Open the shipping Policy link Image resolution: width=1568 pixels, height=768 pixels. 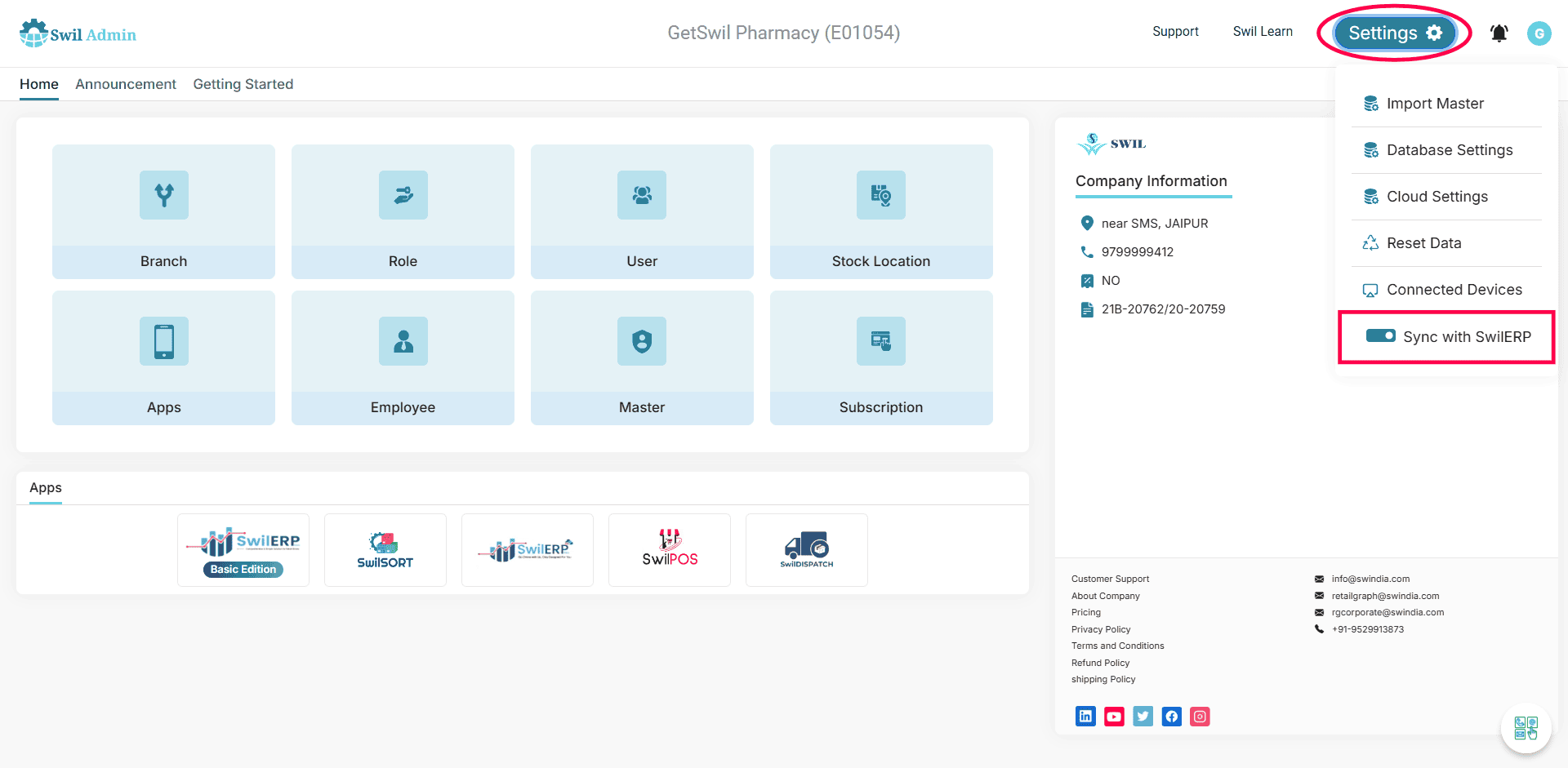(x=1103, y=679)
